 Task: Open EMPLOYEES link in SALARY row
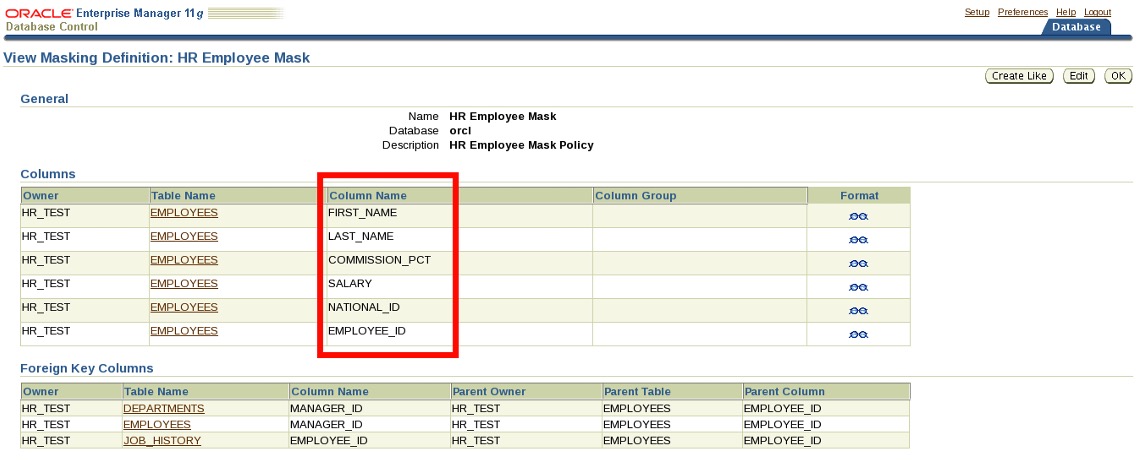(x=183, y=284)
